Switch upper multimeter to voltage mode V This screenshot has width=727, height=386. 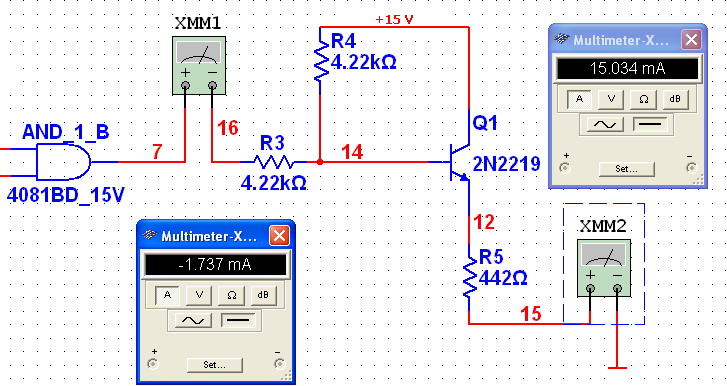coord(611,99)
